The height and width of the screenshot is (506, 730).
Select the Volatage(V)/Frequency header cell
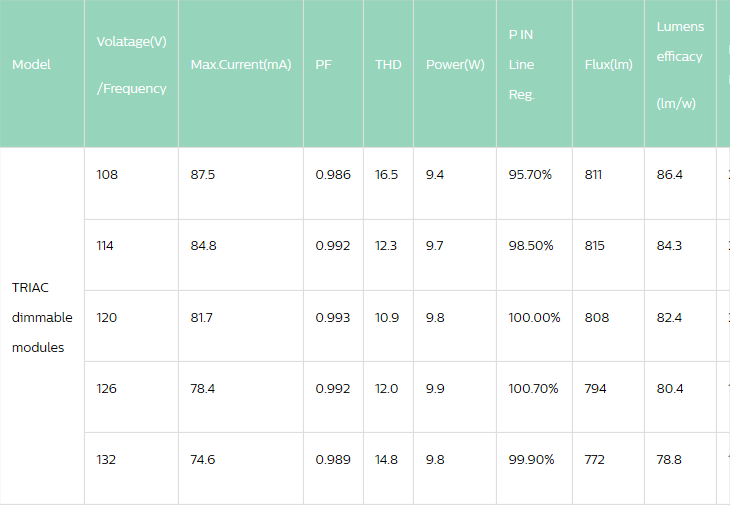click(x=131, y=65)
